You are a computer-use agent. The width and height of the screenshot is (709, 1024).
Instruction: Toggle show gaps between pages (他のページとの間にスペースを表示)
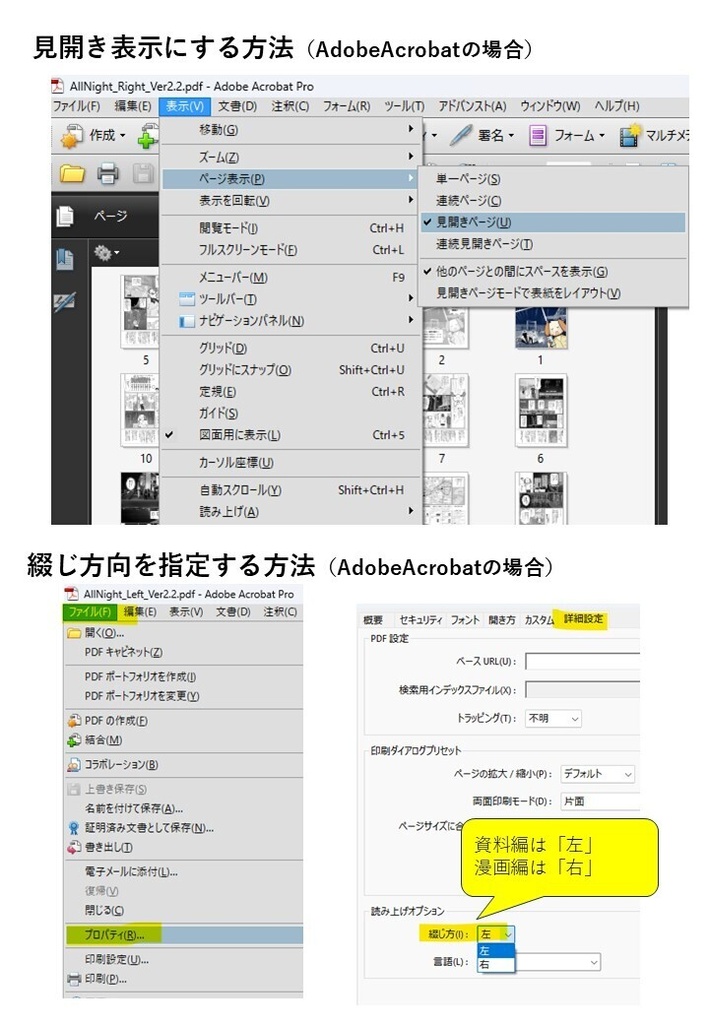click(554, 271)
